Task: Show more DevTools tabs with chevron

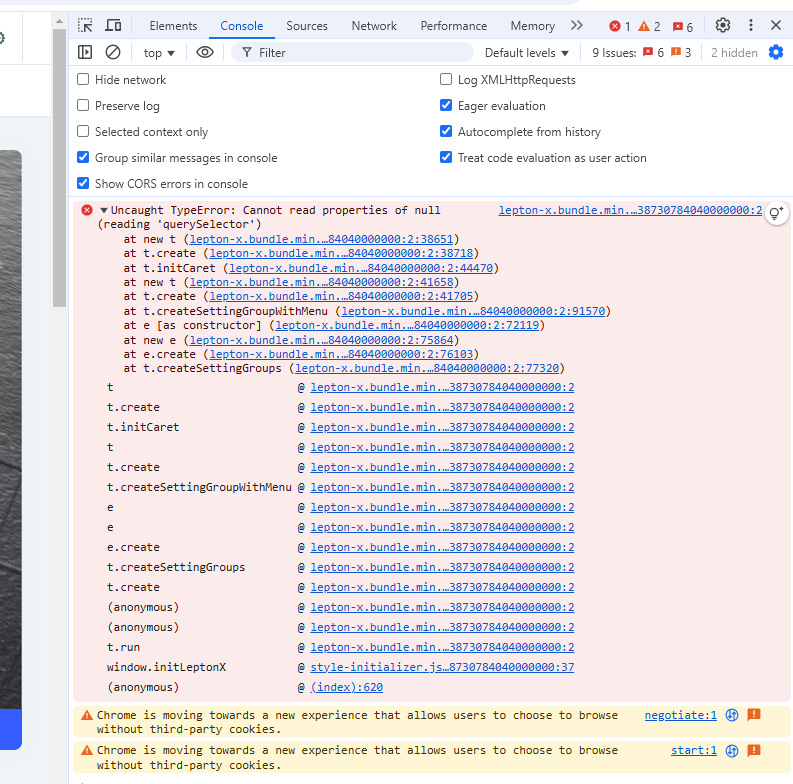Action: [577, 26]
